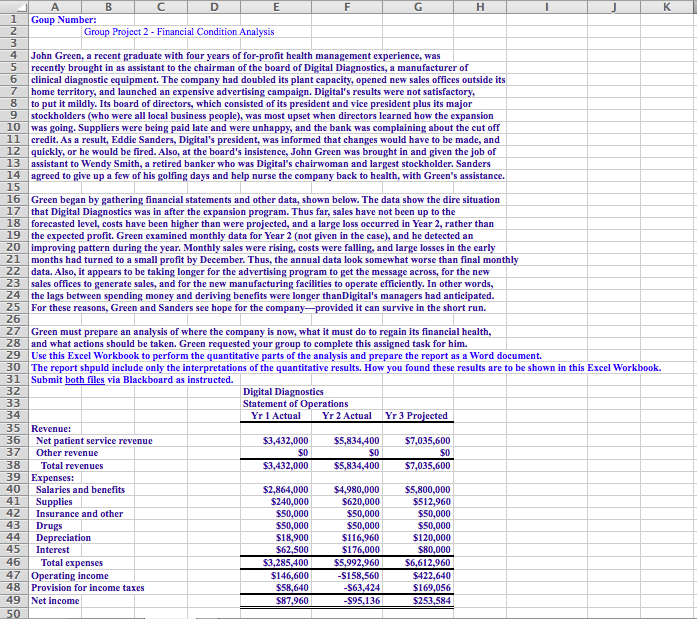Select Yr 2 net patient revenue $5,834,400 in row 36
Viewport: 697px width, 619px height.
[x=357, y=441]
